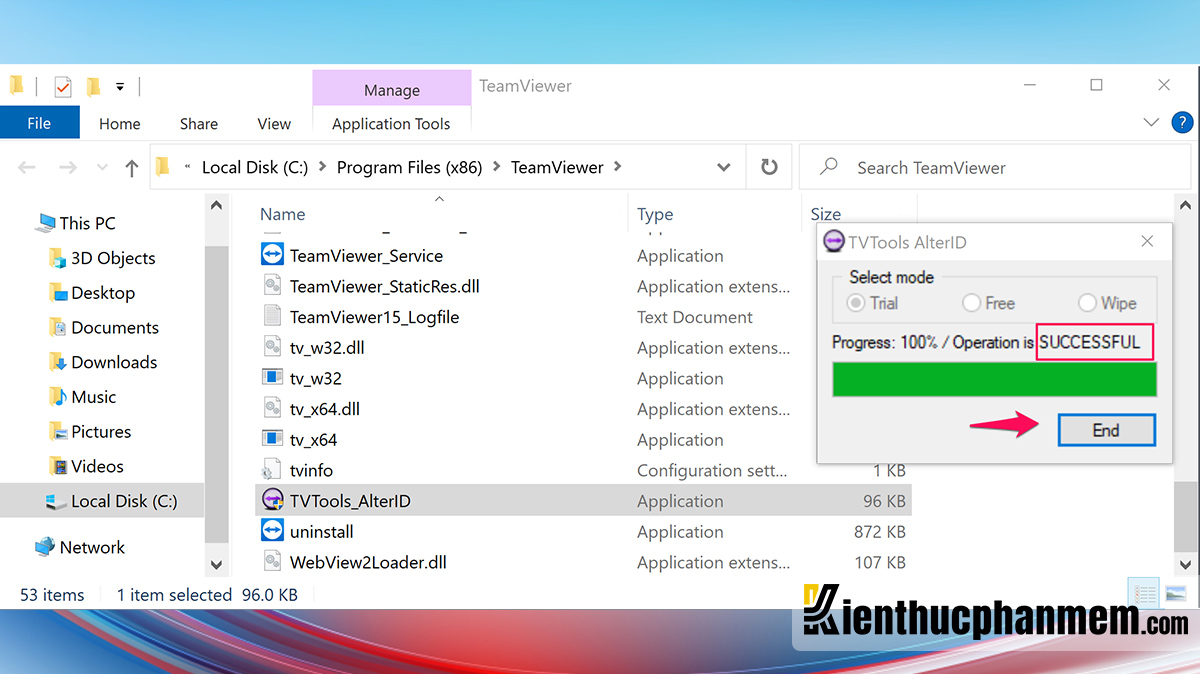
Task: Select the TeamViewer15_Logfile name
Action: [x=374, y=317]
